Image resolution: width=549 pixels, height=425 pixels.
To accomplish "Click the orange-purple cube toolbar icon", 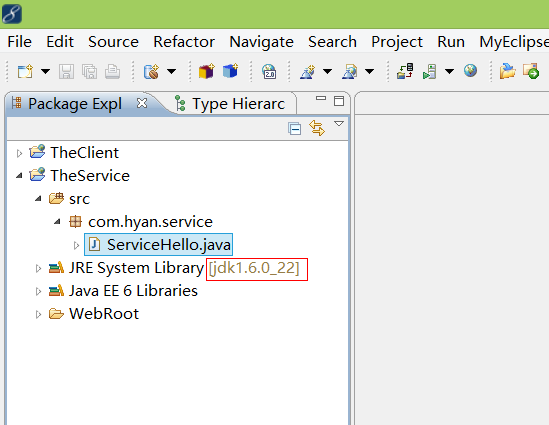I will 207,71.
